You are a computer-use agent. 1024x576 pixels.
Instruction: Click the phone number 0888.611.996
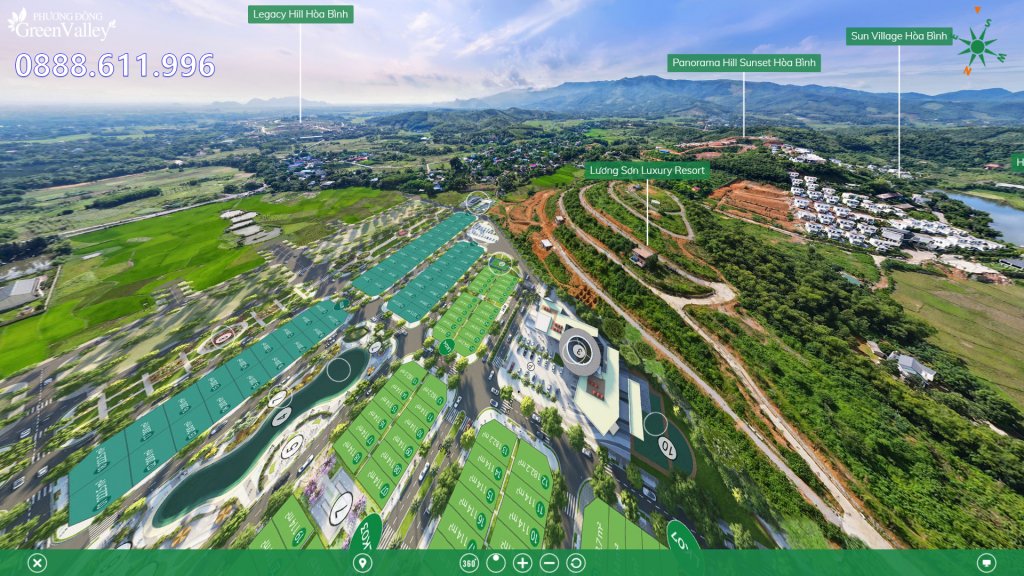115,65
